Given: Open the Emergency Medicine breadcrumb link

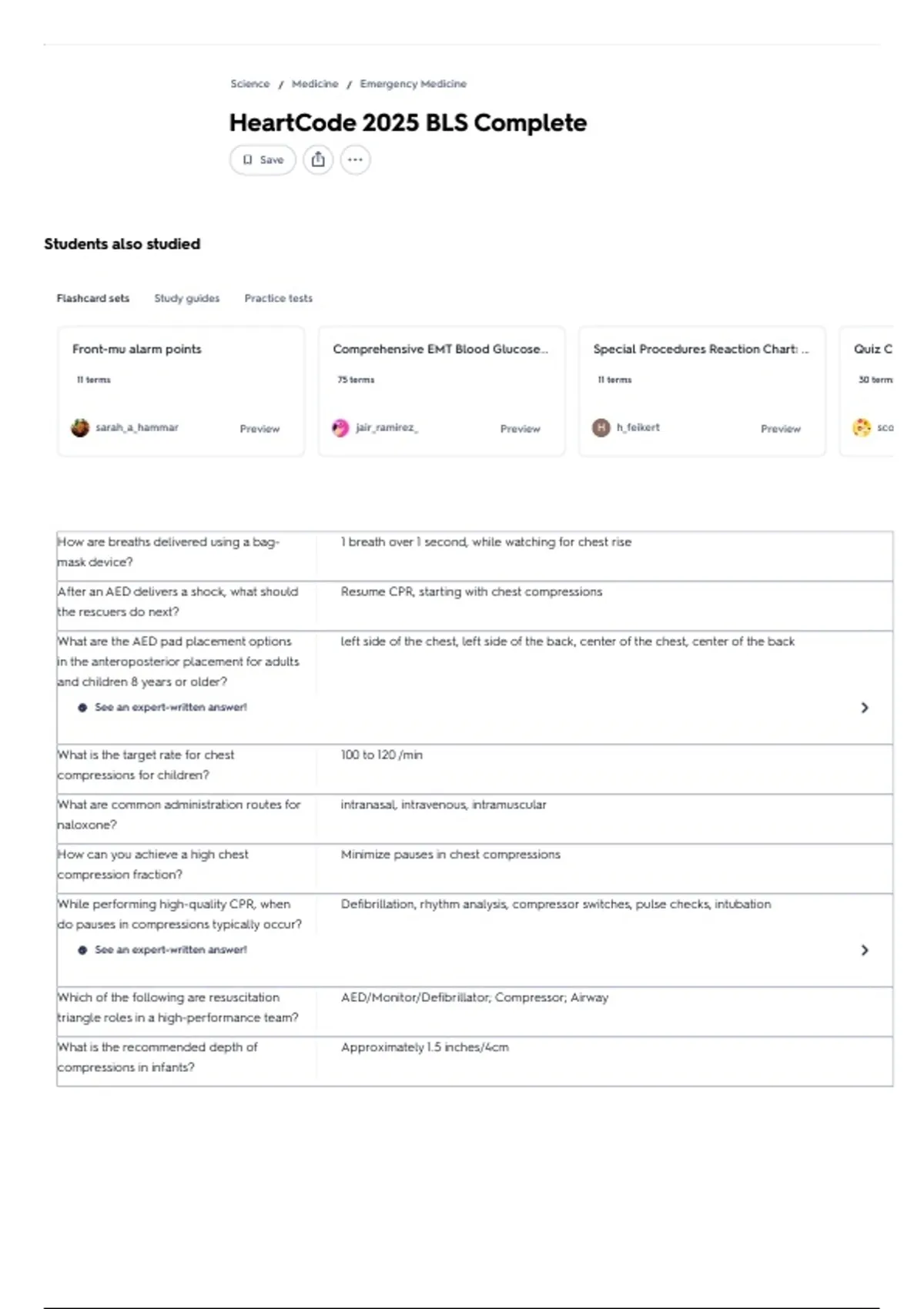Looking at the screenshot, I should pos(413,84).
